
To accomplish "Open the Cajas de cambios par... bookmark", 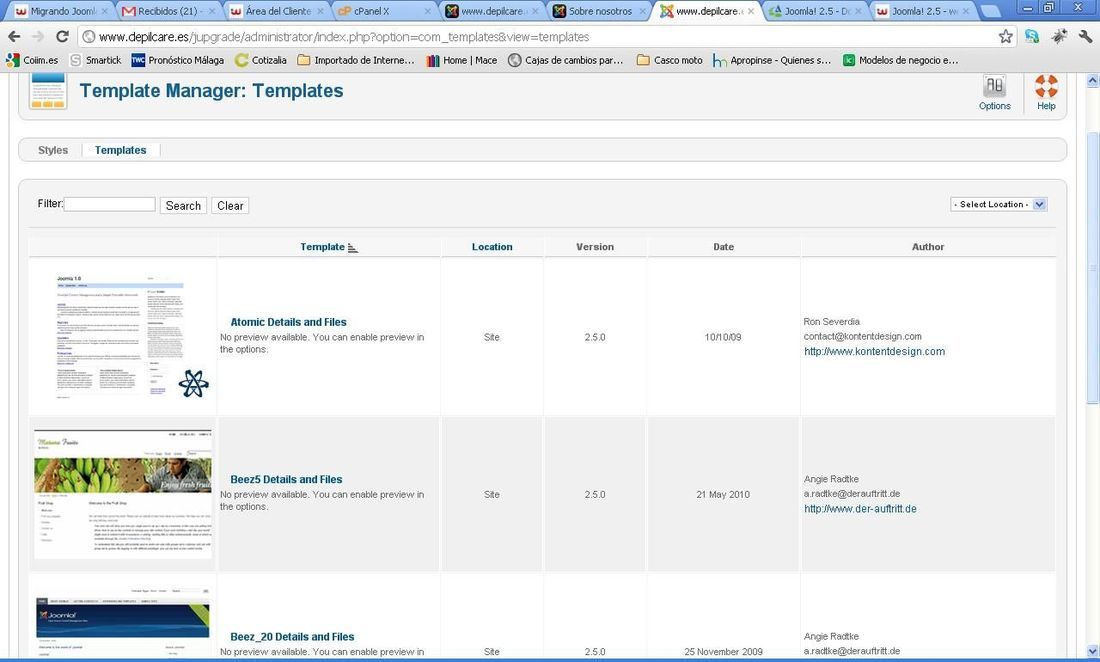I will 565,60.
